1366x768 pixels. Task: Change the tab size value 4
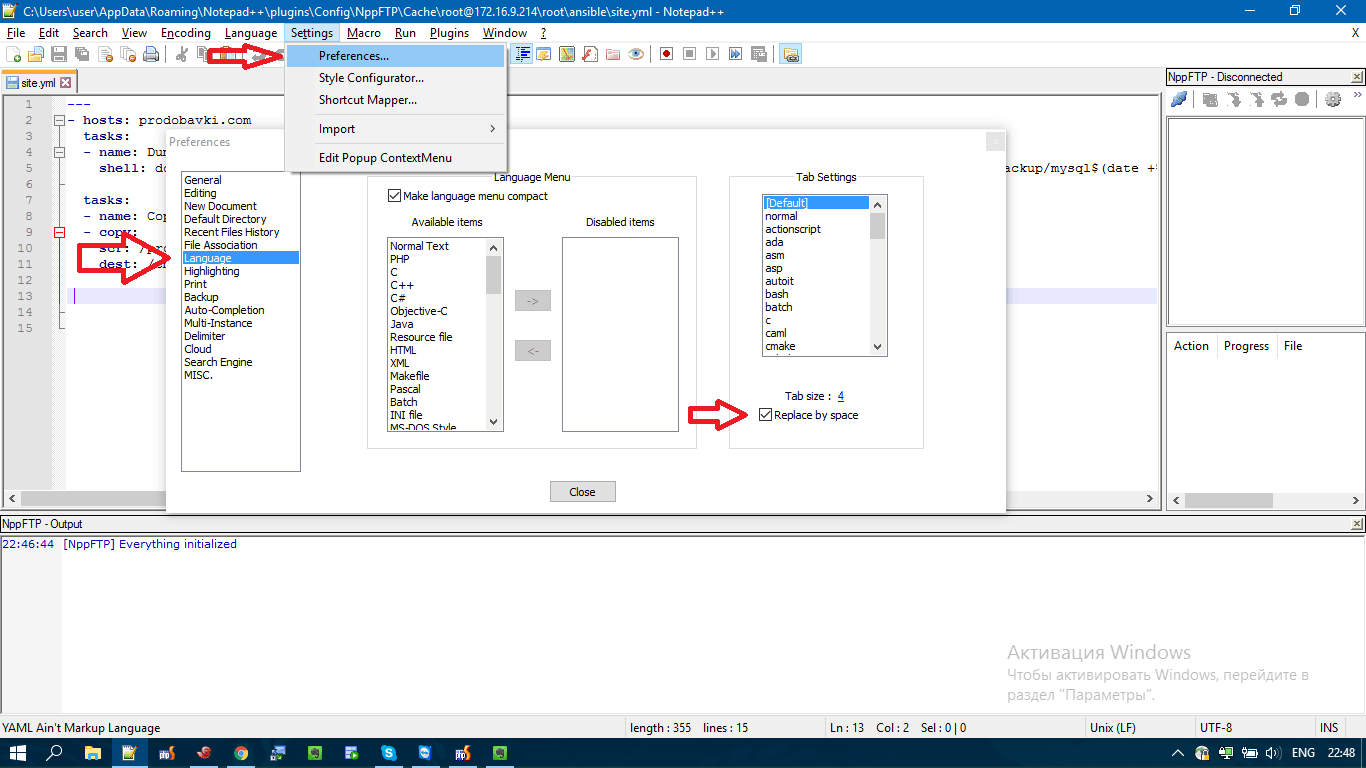pos(841,396)
